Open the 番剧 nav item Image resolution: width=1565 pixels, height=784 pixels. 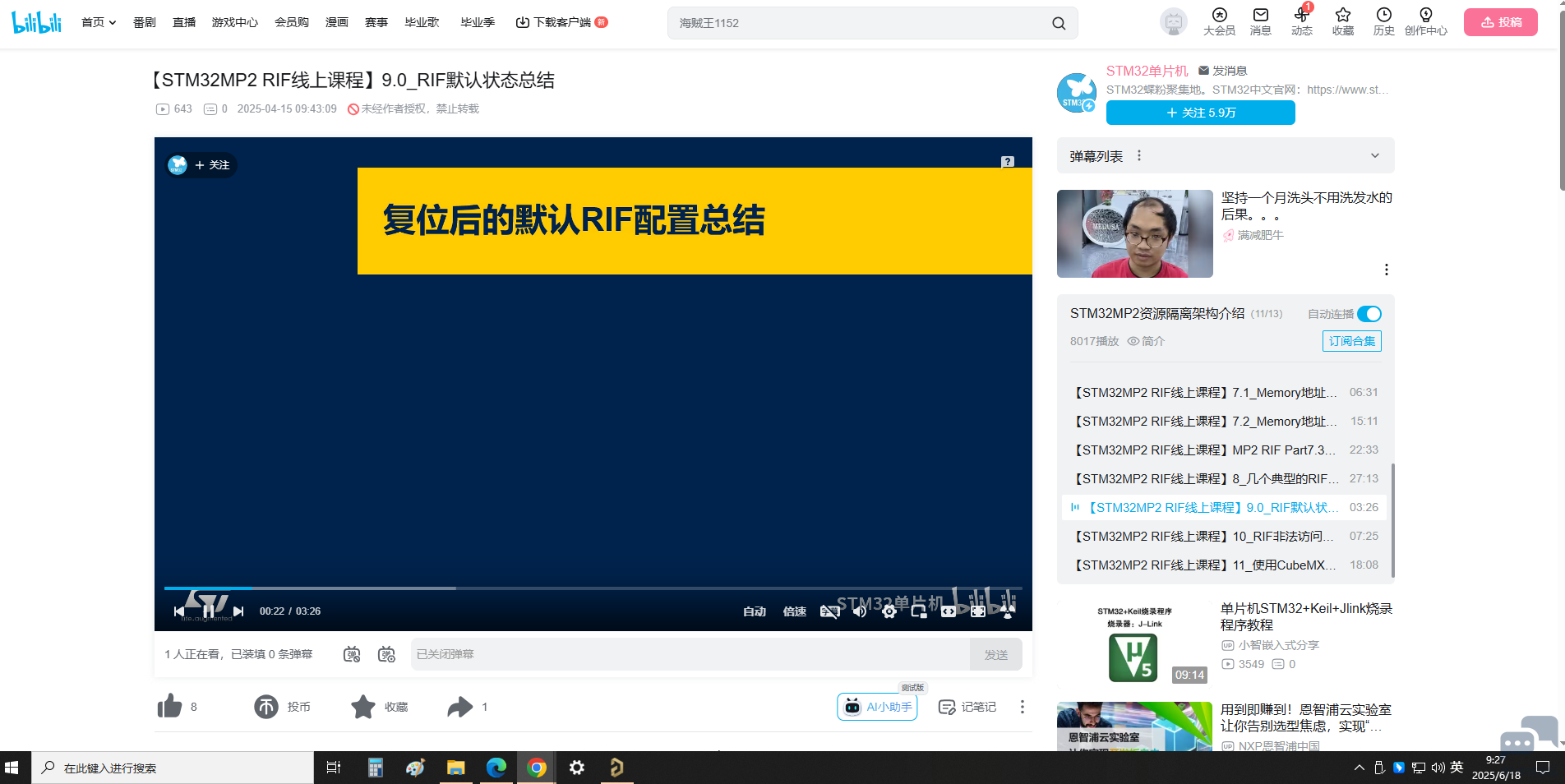click(x=145, y=22)
